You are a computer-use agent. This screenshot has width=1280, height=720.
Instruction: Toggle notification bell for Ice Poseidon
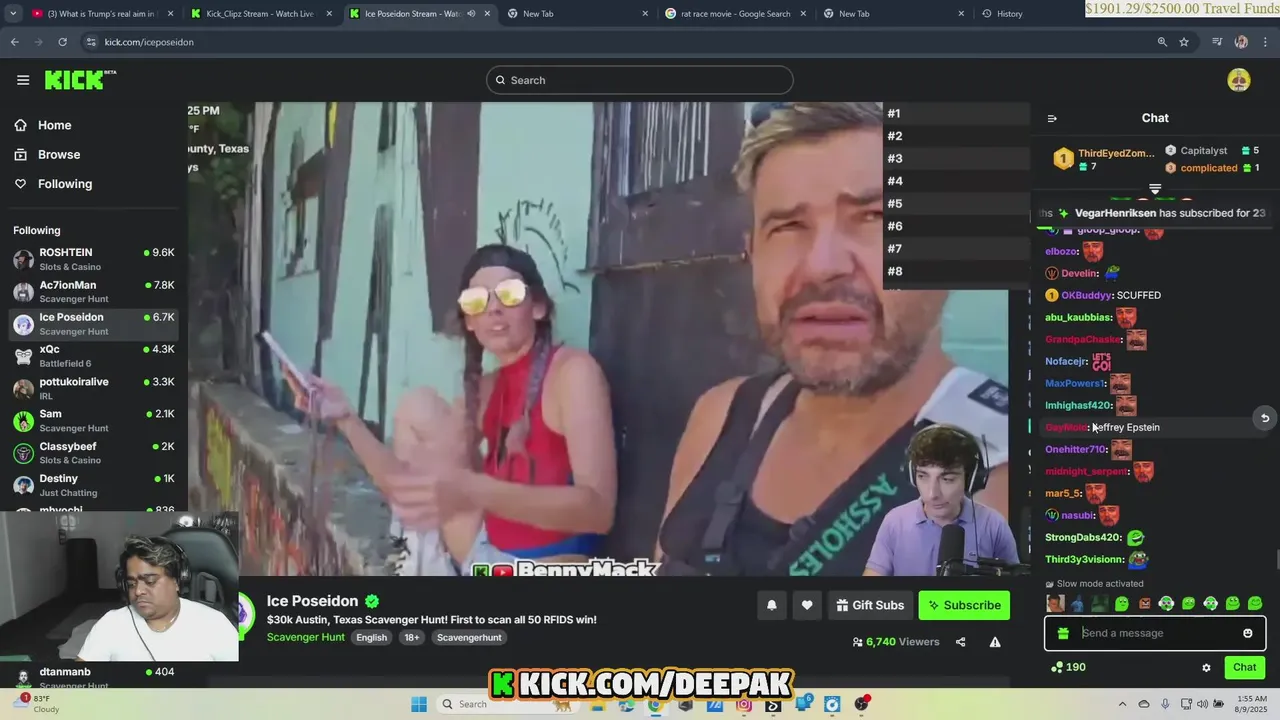coord(772,605)
